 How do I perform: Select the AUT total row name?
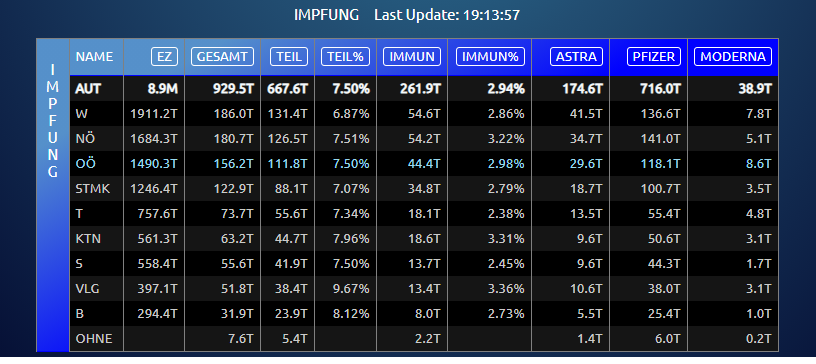[87, 89]
